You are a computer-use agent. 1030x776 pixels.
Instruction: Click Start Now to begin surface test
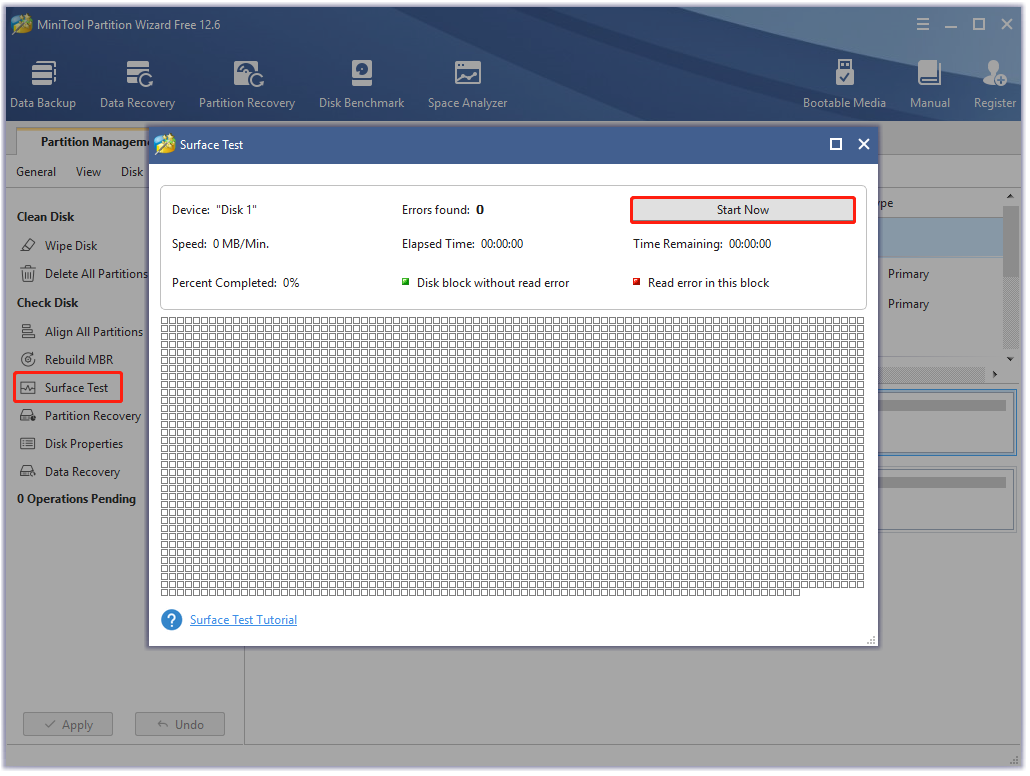pyautogui.click(x=743, y=210)
